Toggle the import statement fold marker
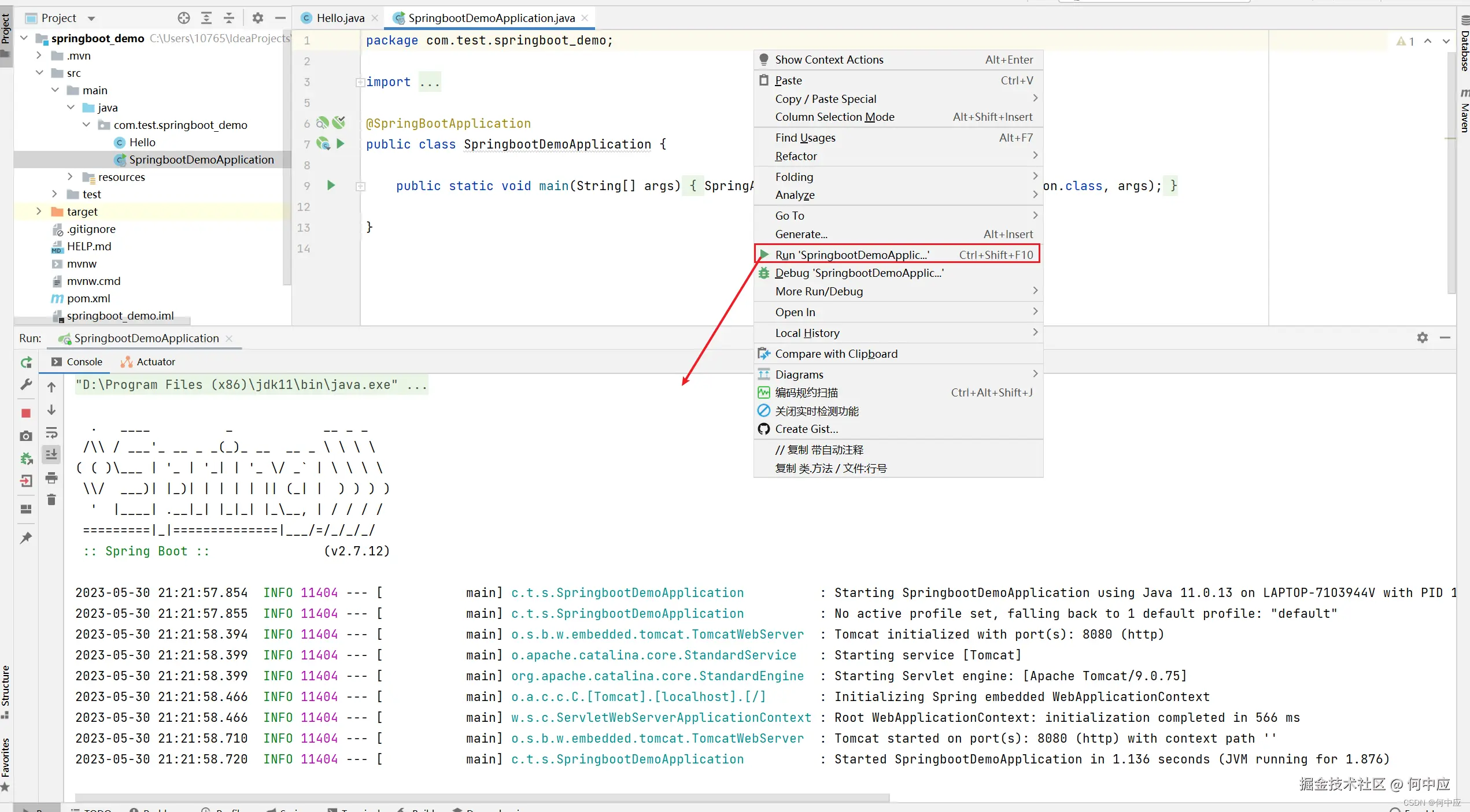1470x812 pixels. pos(360,82)
